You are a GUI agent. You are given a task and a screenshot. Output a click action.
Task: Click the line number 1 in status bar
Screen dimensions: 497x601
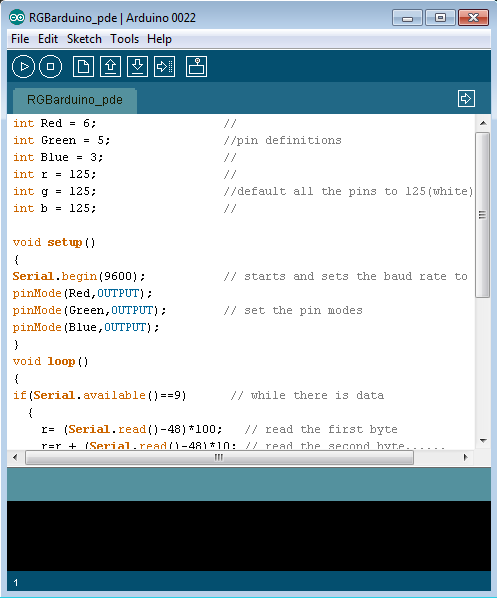click(16, 583)
